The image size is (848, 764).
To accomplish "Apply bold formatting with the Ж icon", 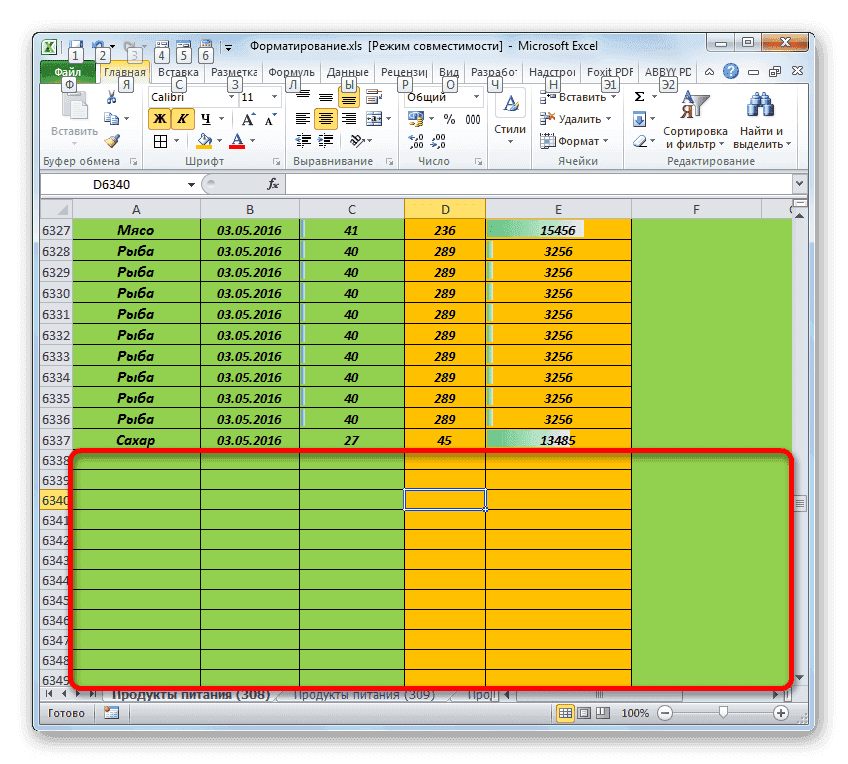I will click(160, 118).
